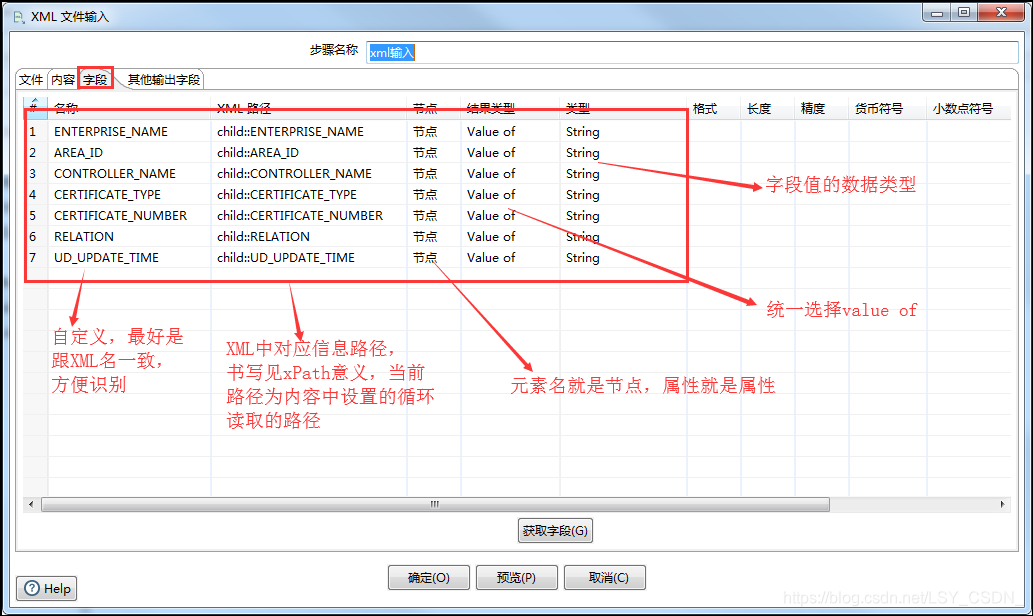Click 节点 cell in ENTERPRISE_NAME row

[x=434, y=132]
